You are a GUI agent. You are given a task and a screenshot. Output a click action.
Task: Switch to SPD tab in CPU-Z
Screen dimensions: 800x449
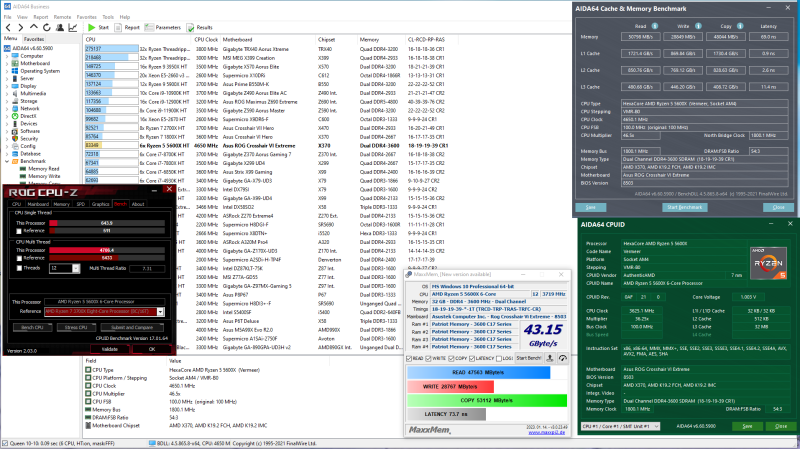pos(80,204)
